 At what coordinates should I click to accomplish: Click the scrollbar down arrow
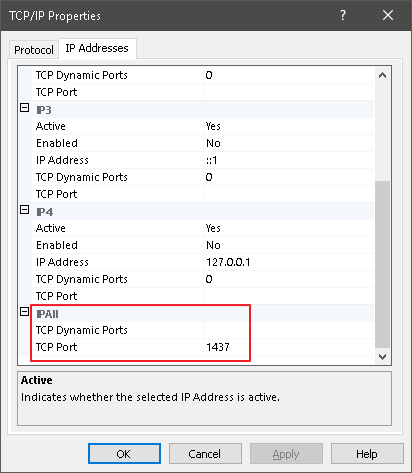tap(382, 357)
